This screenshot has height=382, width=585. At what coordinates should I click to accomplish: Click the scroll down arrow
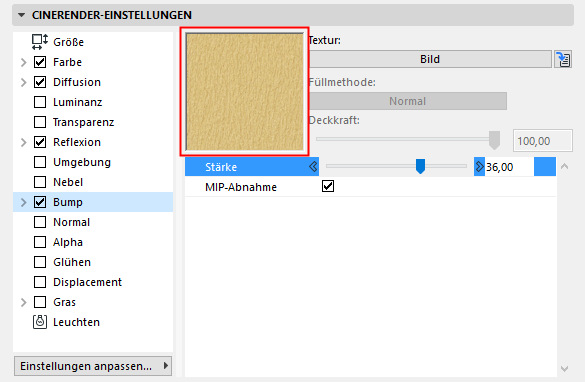pos(564,369)
